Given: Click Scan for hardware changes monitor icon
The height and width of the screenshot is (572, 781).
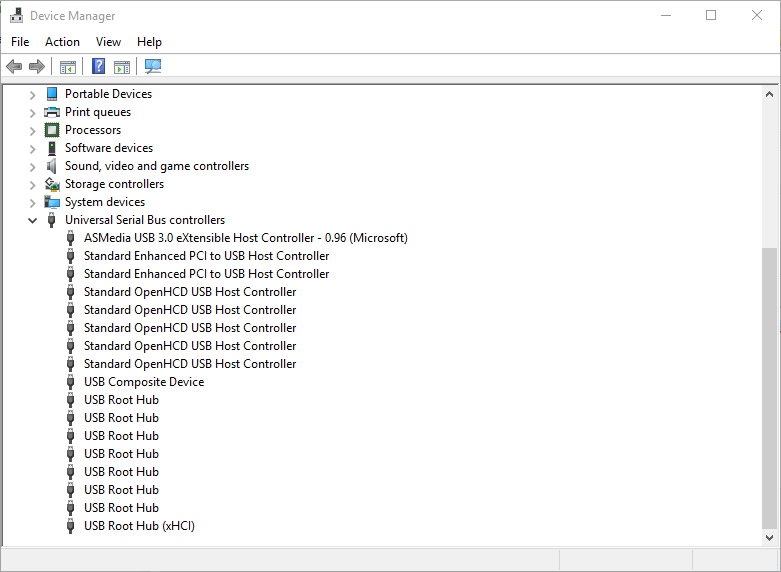Looking at the screenshot, I should [153, 66].
